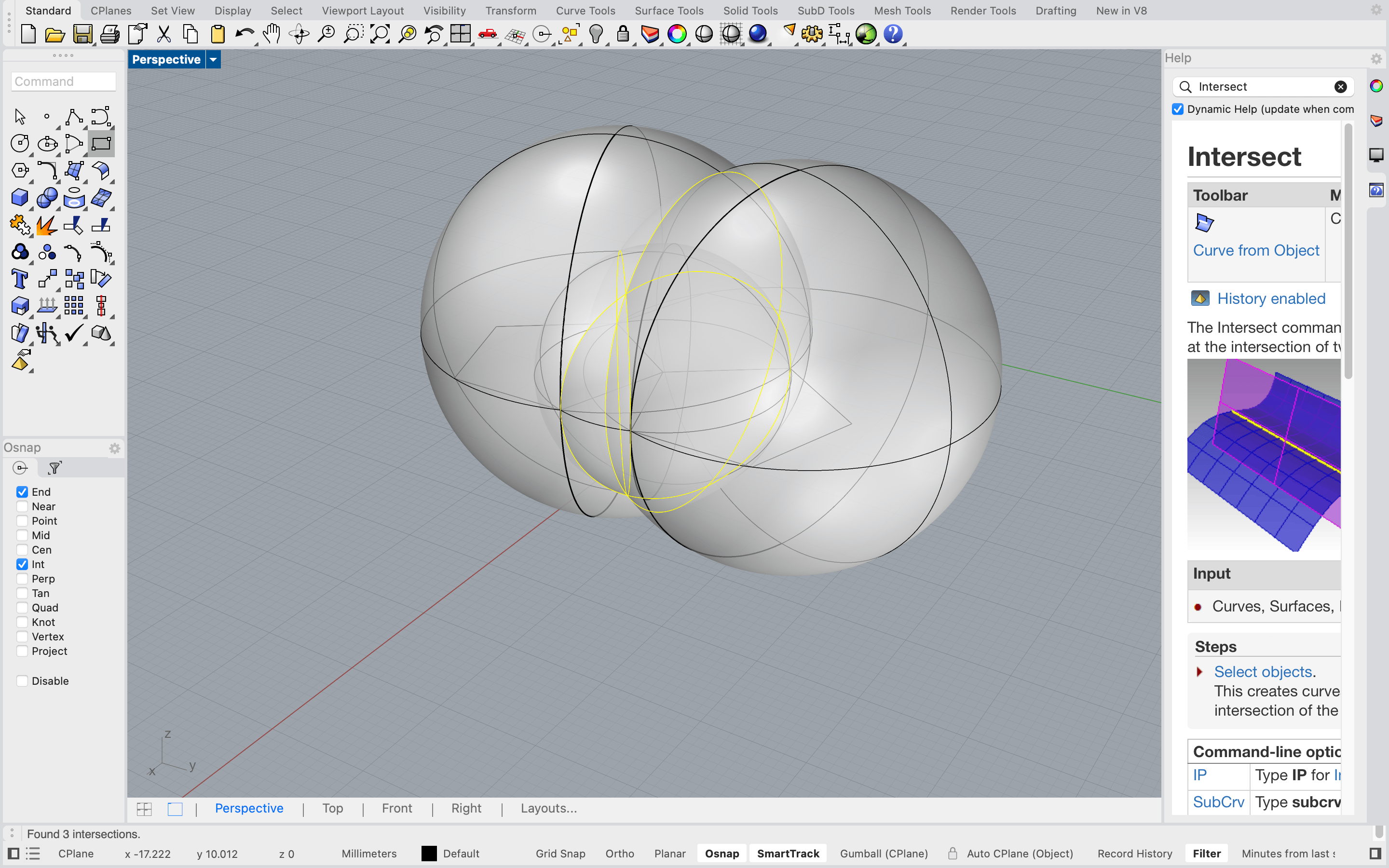
Task: Select the Circle tool icon
Action: [20, 144]
